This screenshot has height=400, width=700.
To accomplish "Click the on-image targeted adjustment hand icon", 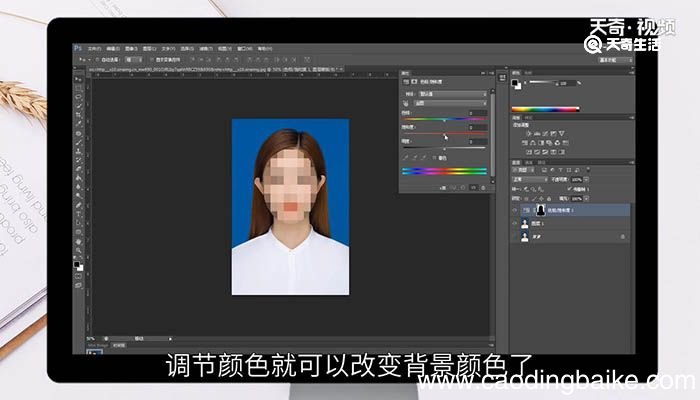I will pos(406,103).
